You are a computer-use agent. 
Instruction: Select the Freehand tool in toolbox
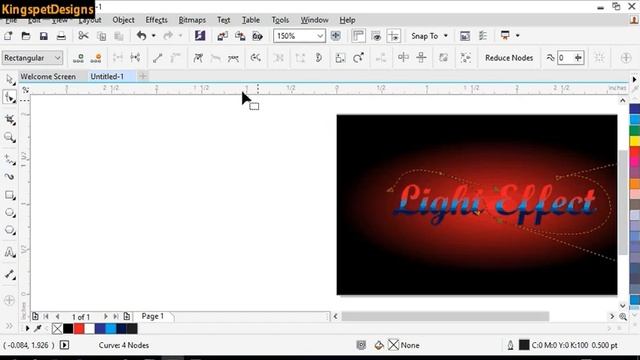point(10,159)
